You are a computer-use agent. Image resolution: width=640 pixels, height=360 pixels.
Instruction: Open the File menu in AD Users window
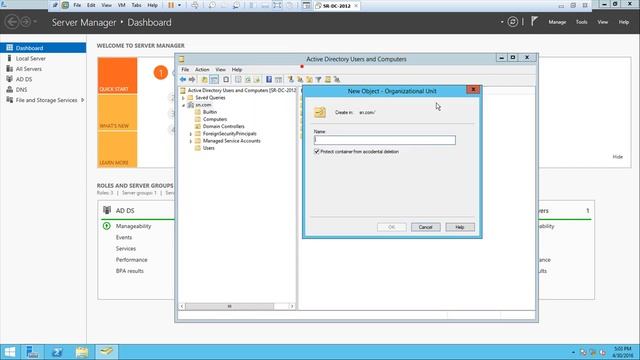[185, 70]
